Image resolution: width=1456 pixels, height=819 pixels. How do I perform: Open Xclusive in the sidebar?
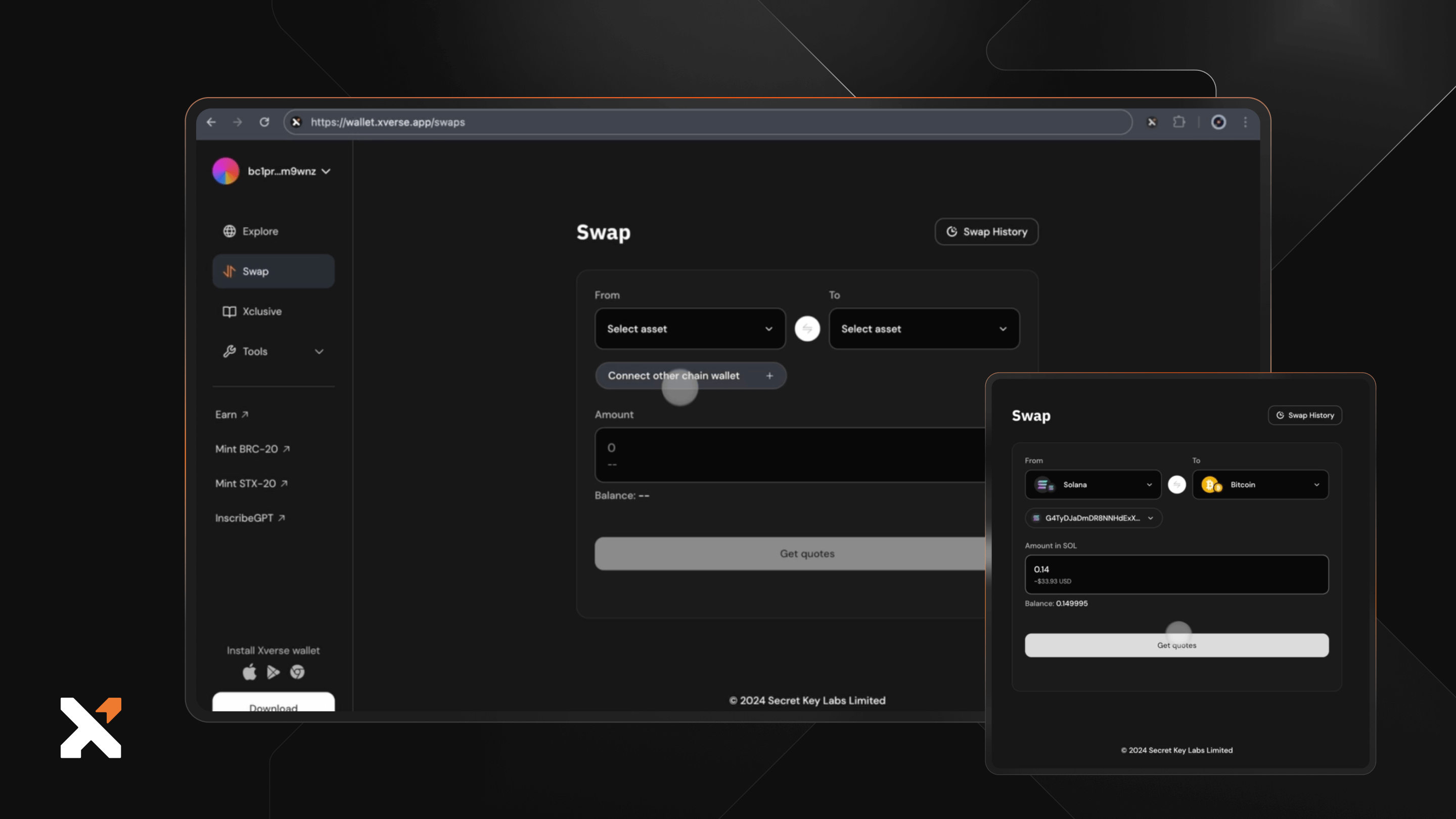274,311
